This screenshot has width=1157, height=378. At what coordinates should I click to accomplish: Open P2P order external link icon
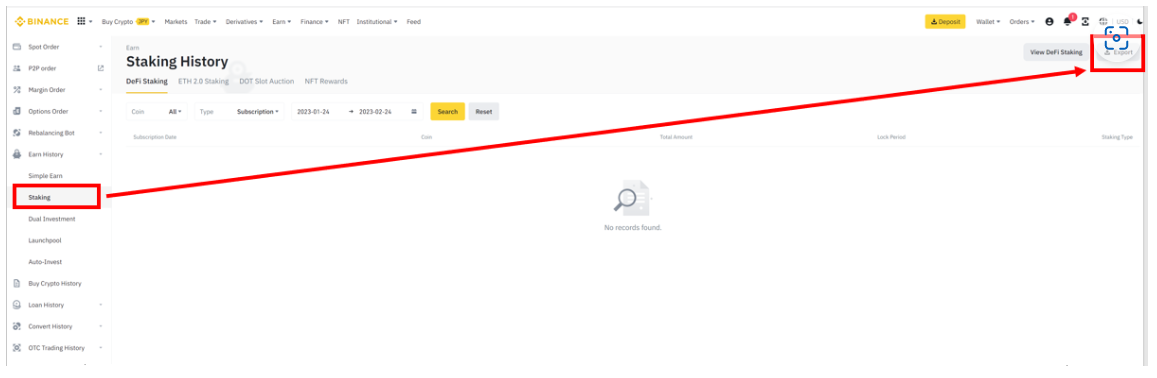tap(100, 68)
